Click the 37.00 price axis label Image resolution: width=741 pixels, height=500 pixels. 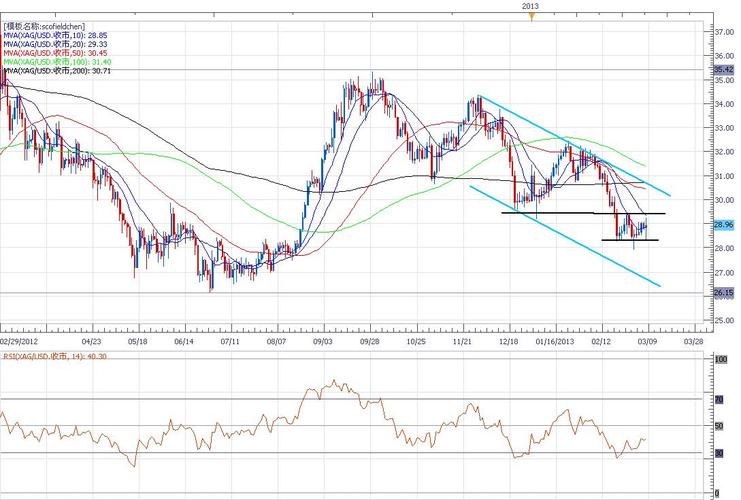[724, 32]
